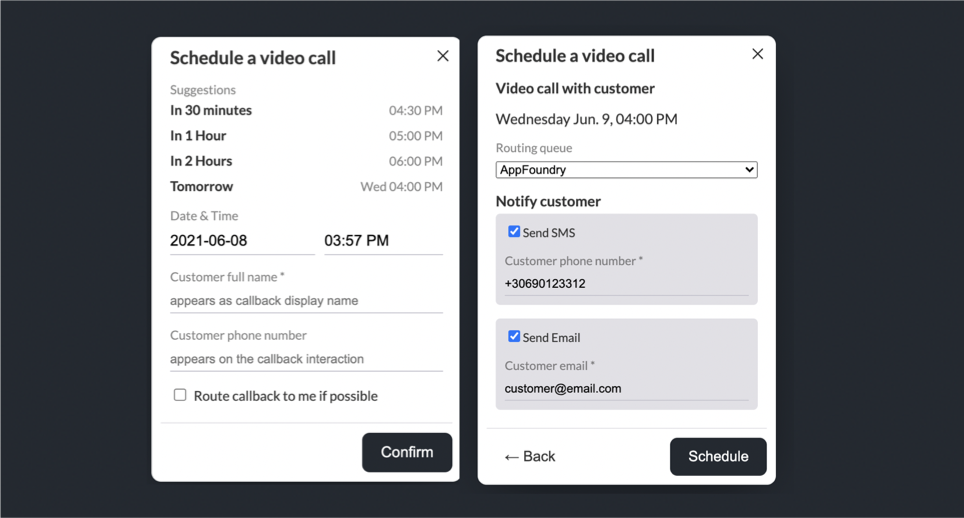Edit the phone number +30690123312 field
Viewport: 964px width, 518px height.
tap(625, 284)
